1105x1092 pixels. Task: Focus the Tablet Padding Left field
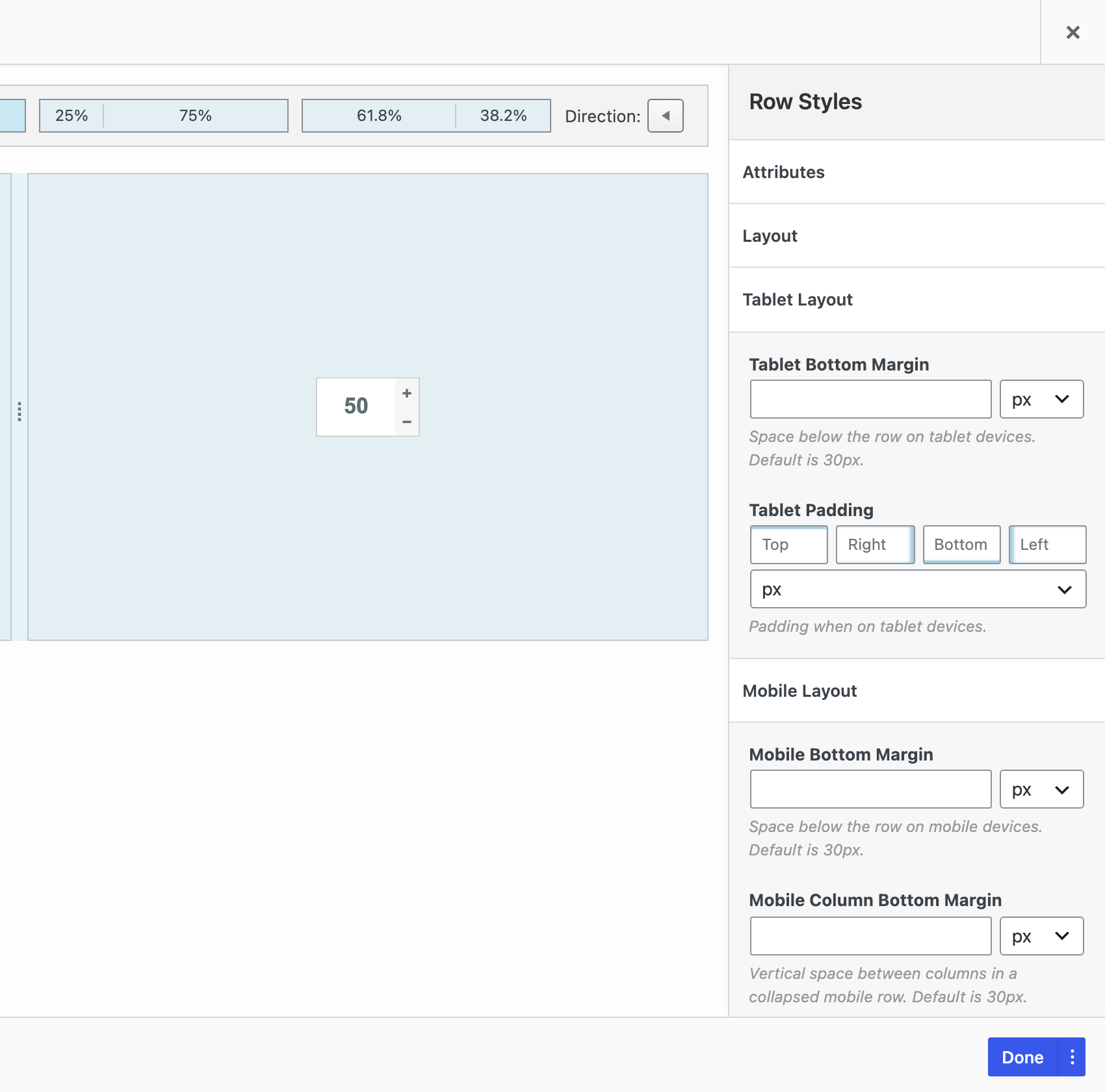pyautogui.click(x=1048, y=545)
